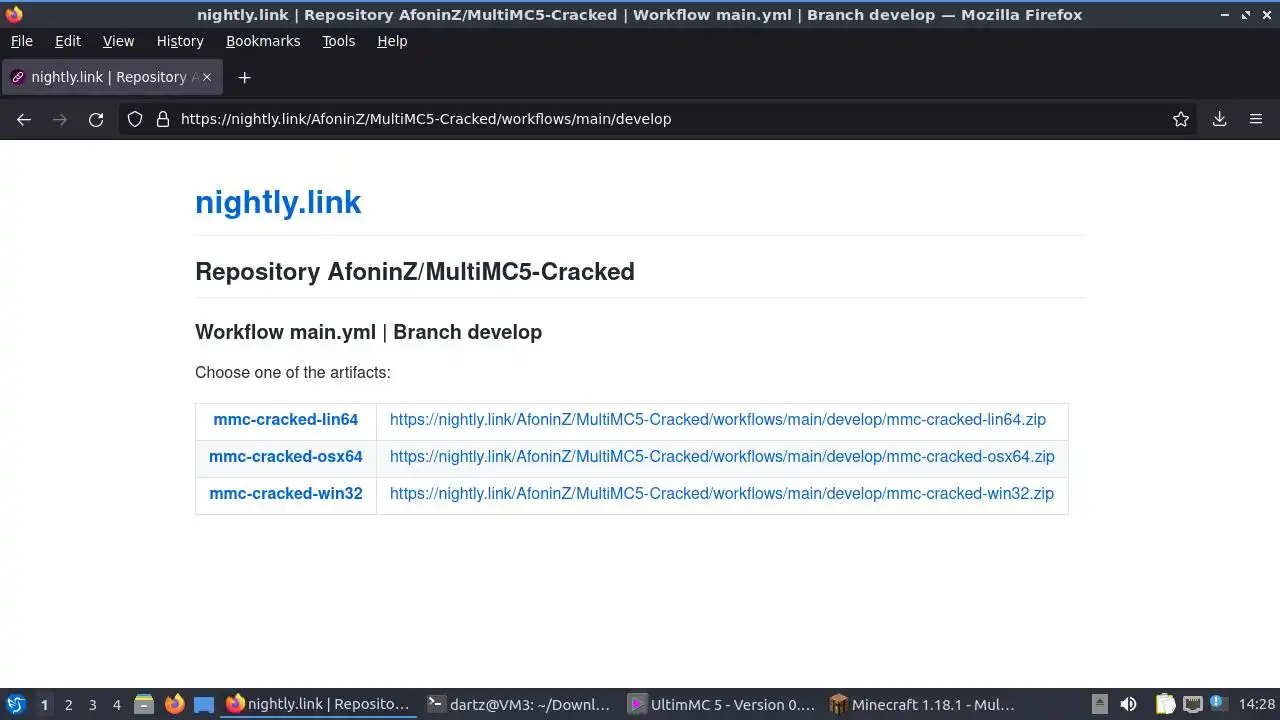Open the Tools menu
1280x720 pixels.
338,41
